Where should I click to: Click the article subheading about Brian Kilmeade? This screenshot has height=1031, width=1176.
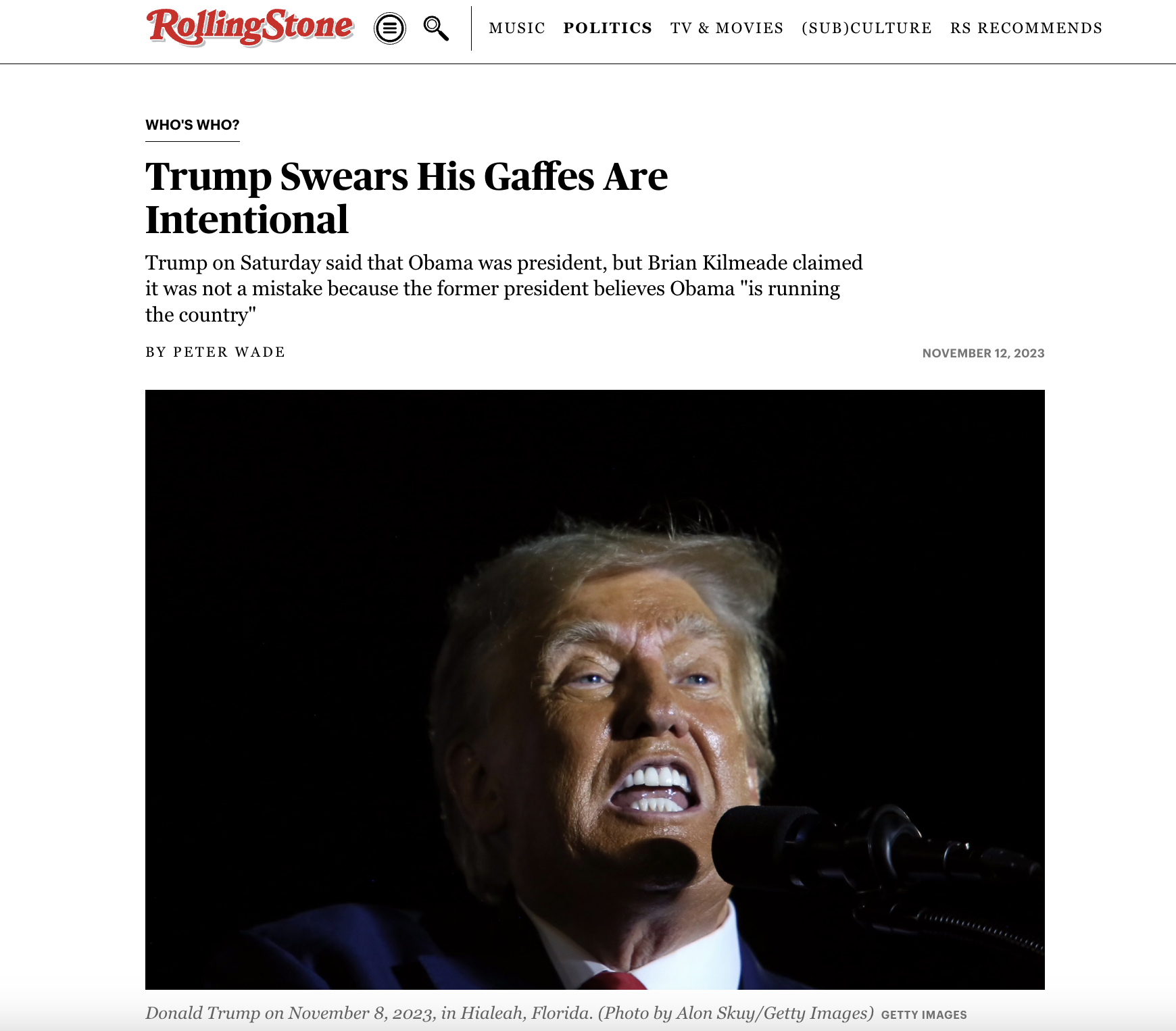click(504, 288)
